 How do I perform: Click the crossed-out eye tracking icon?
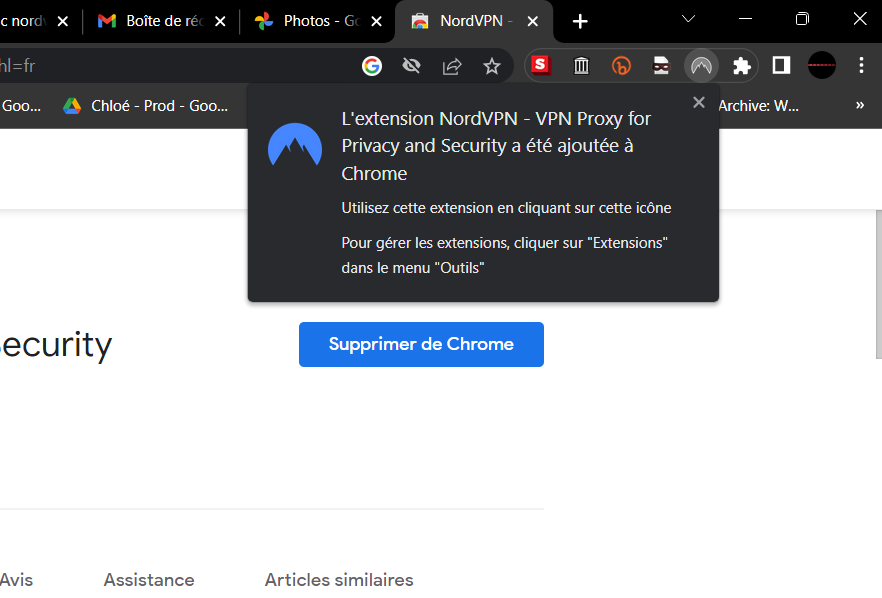412,66
